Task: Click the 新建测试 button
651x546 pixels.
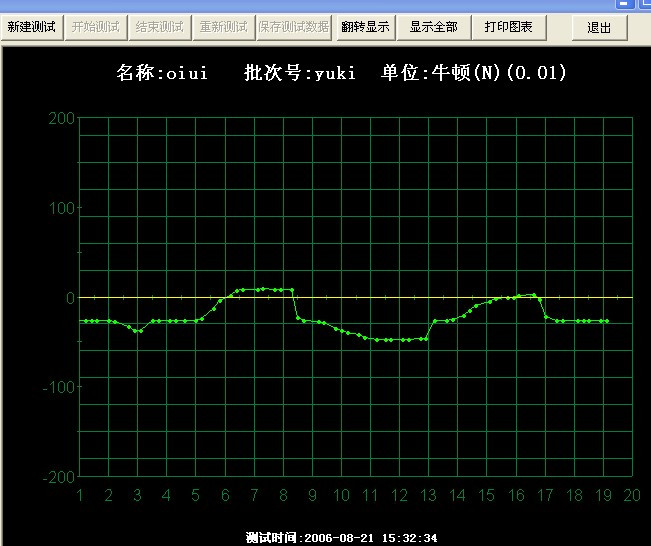Action: point(32,27)
